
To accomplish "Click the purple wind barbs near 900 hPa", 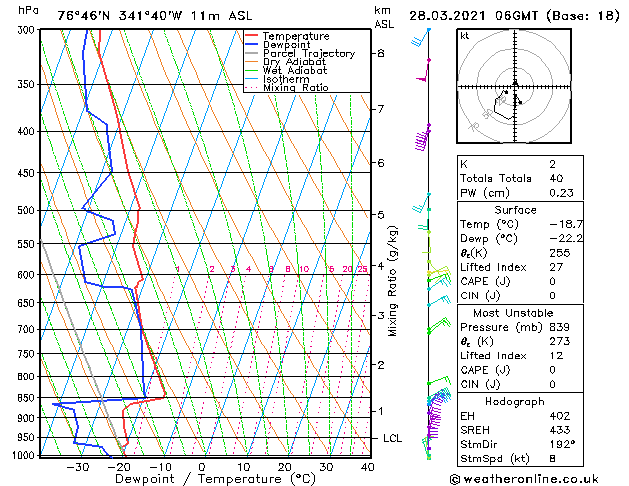I will (x=434, y=419).
